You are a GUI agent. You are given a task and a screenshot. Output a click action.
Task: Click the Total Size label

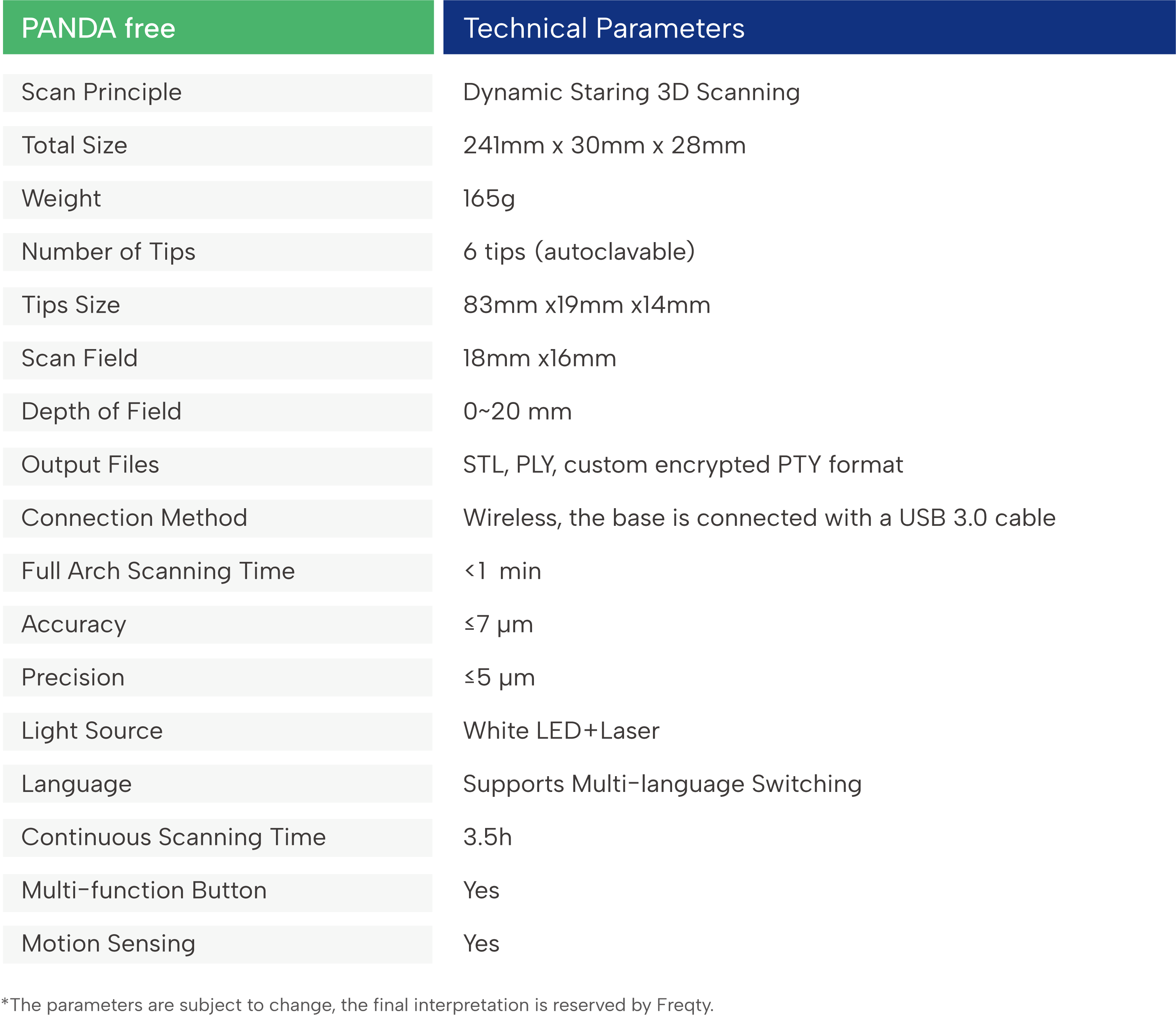(x=217, y=146)
